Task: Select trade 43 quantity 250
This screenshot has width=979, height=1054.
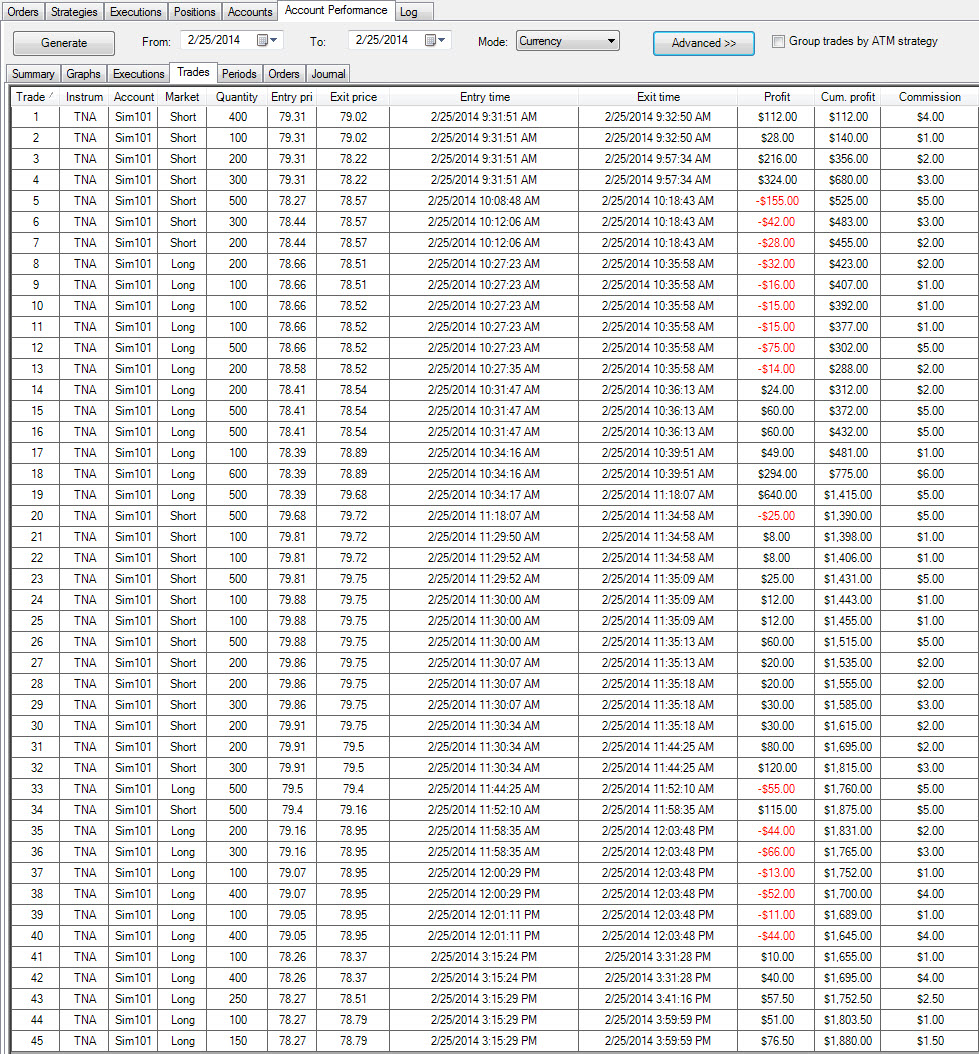Action: tap(237, 999)
